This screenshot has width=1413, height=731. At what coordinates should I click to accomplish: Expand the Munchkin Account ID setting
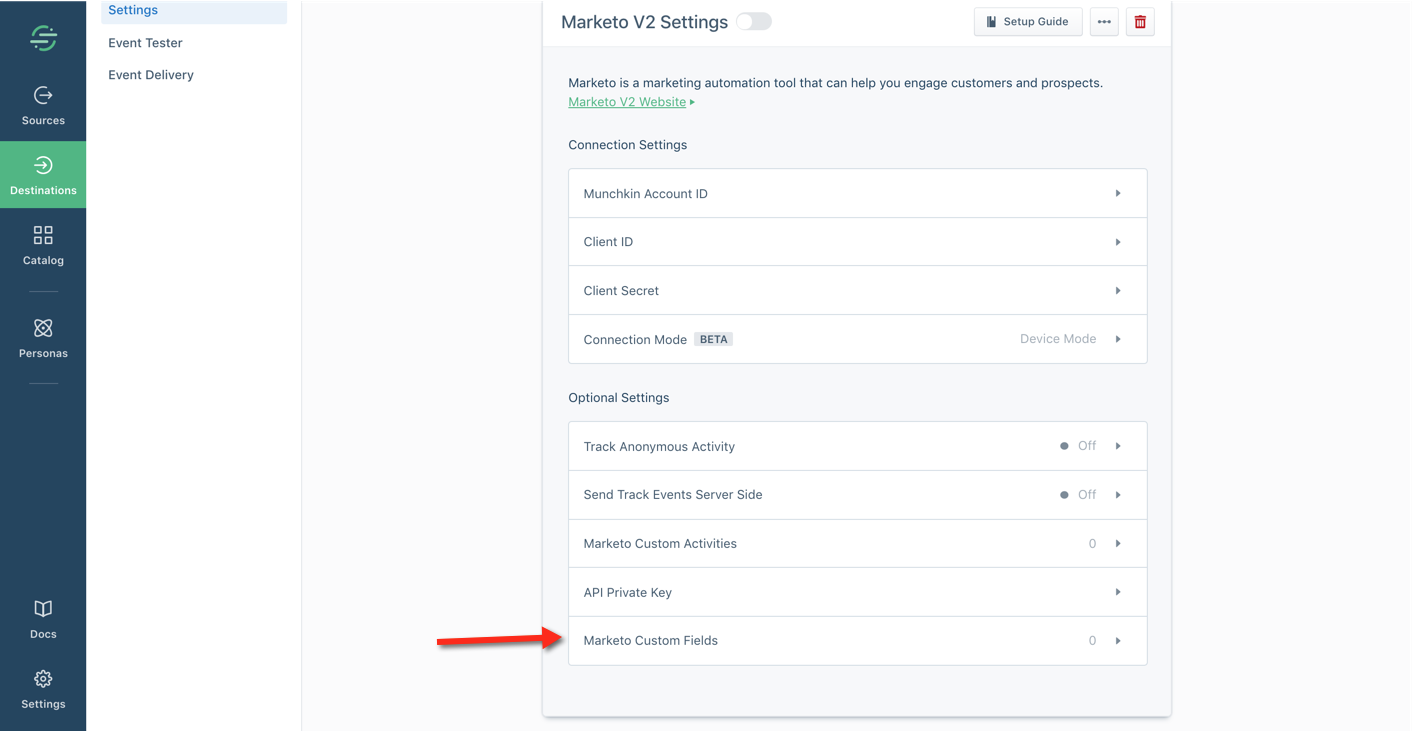click(857, 193)
